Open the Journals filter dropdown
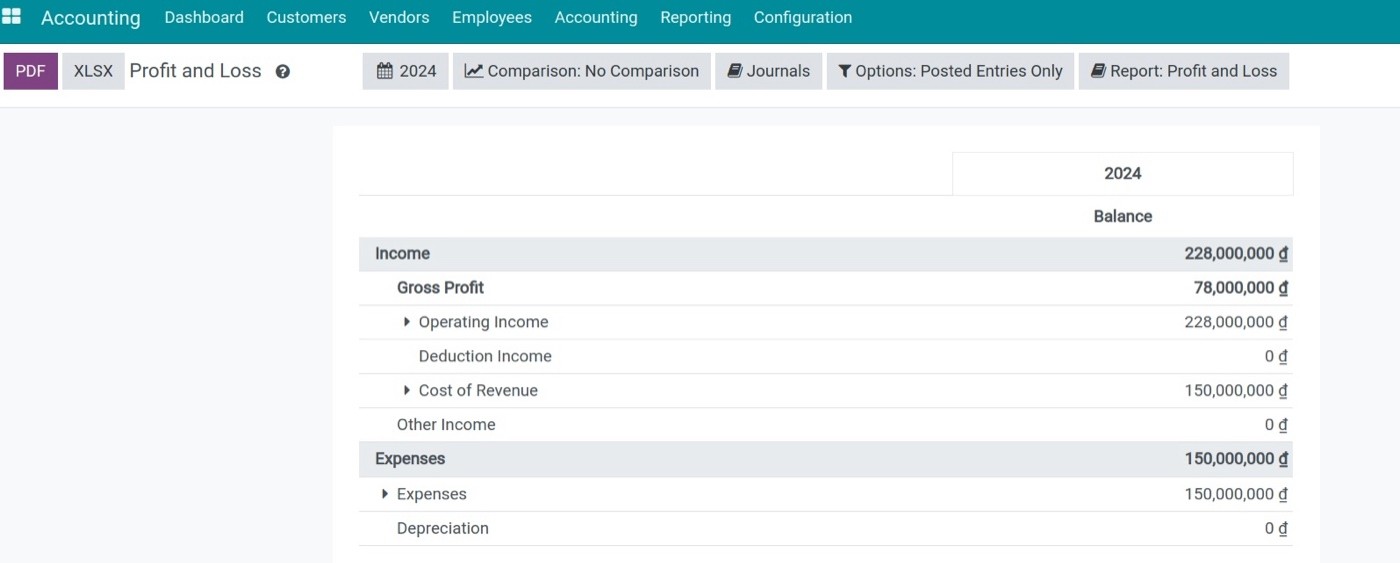The width and height of the screenshot is (1400, 563). coord(768,71)
